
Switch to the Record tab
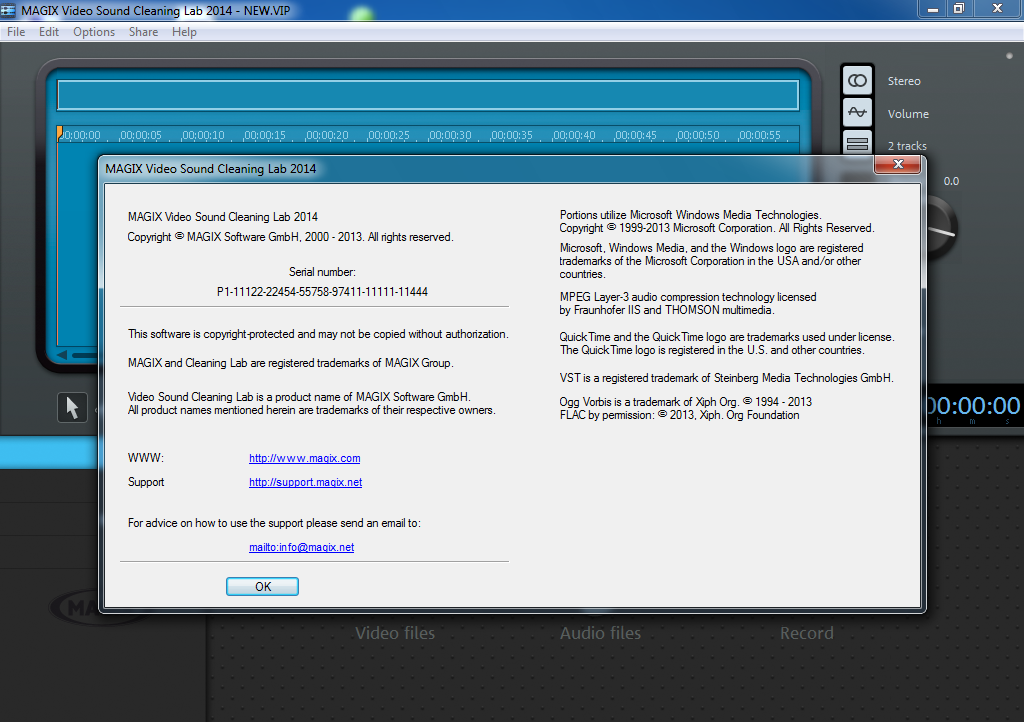[807, 633]
